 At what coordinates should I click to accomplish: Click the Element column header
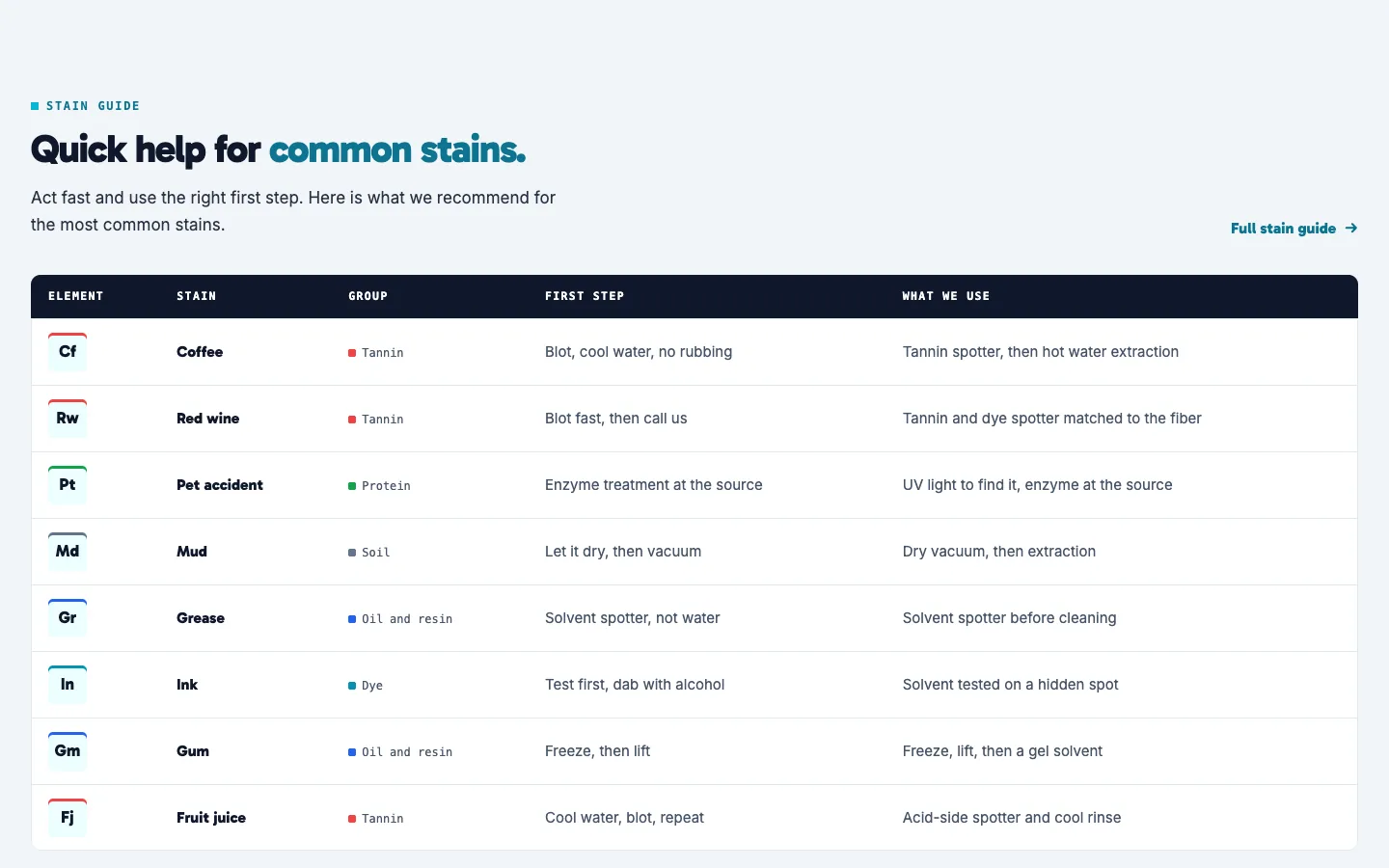[75, 296]
